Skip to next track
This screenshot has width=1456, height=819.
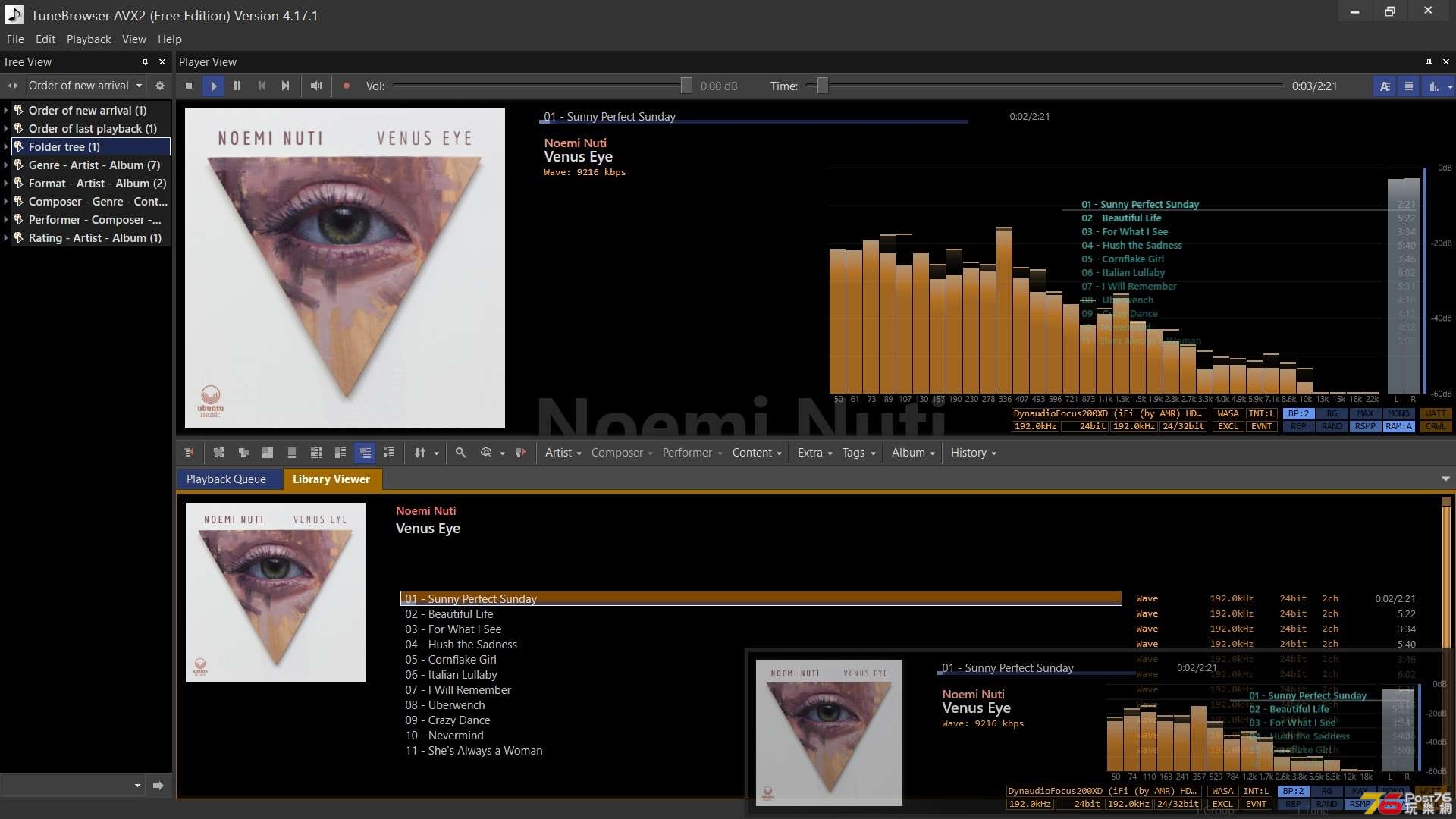click(285, 86)
